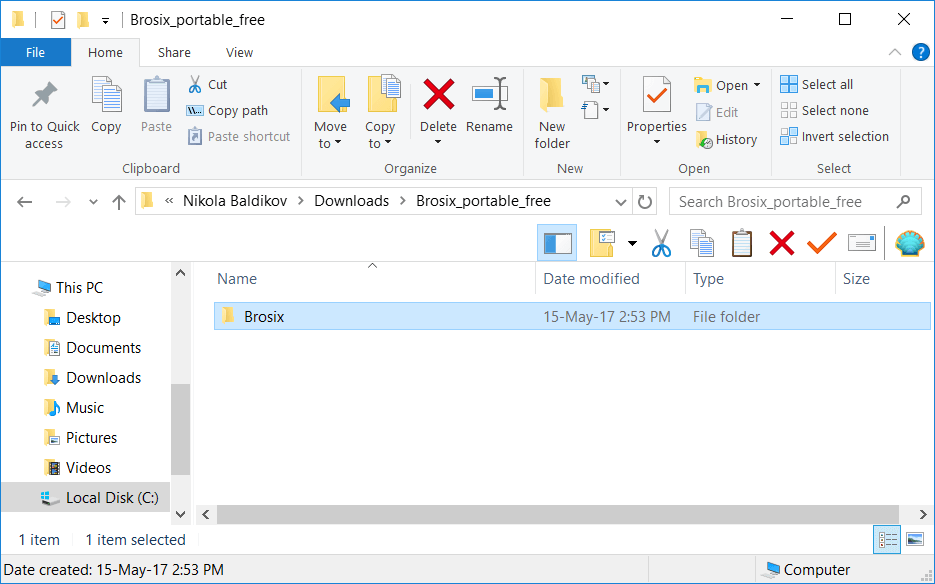The height and width of the screenshot is (584, 935).
Task: Go back with the left arrow
Action: pos(24,202)
